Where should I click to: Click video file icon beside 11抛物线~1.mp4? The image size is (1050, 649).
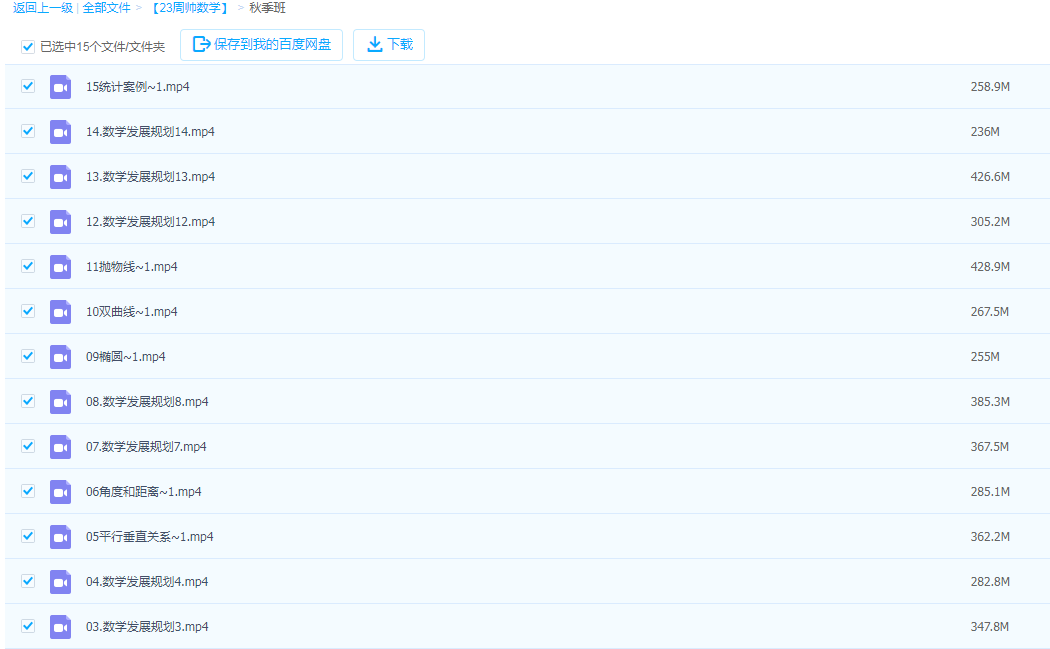coord(60,267)
